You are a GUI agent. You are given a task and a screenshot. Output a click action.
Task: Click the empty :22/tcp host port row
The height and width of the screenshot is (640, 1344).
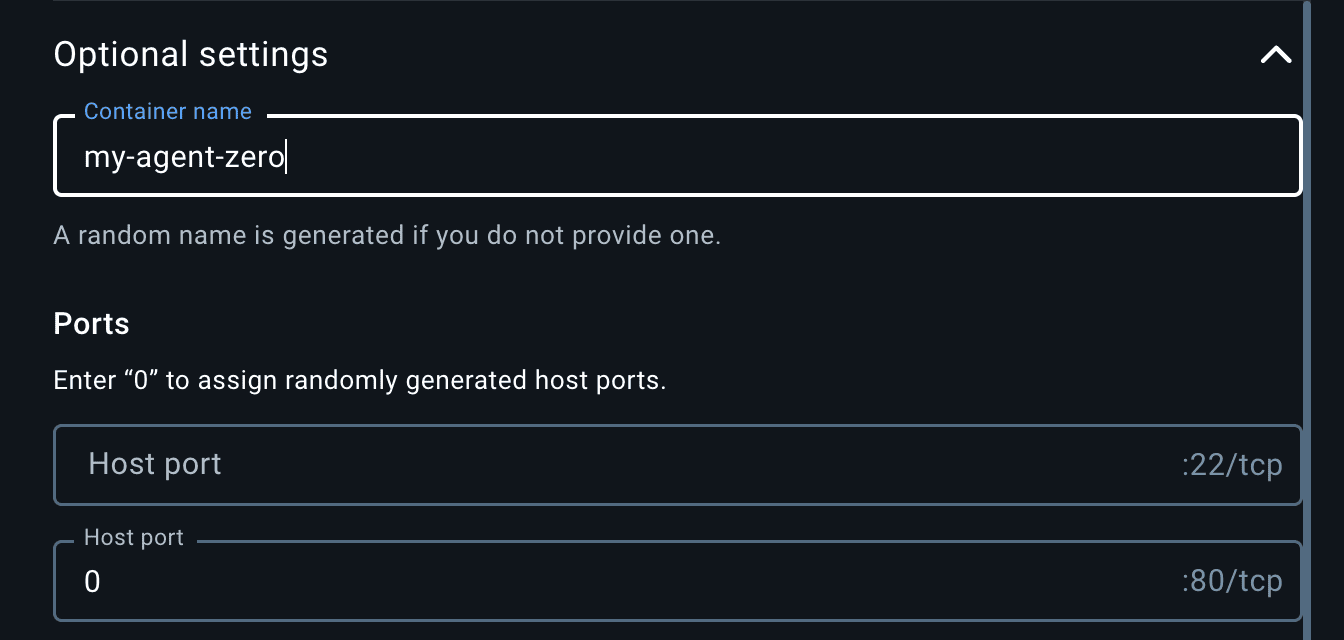click(x=600, y=464)
